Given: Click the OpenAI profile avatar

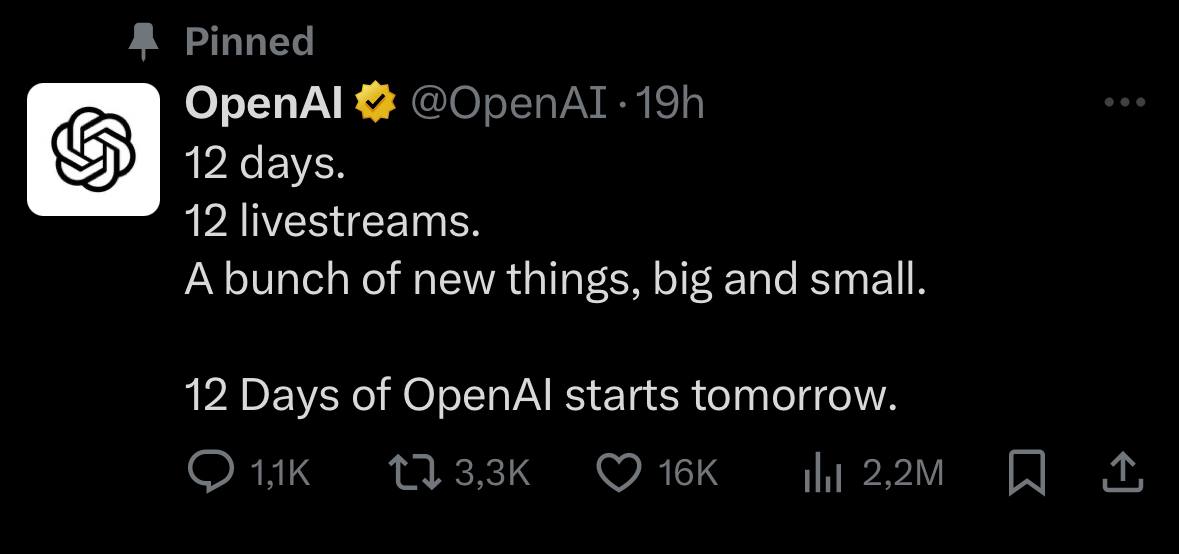Looking at the screenshot, I should click(93, 149).
